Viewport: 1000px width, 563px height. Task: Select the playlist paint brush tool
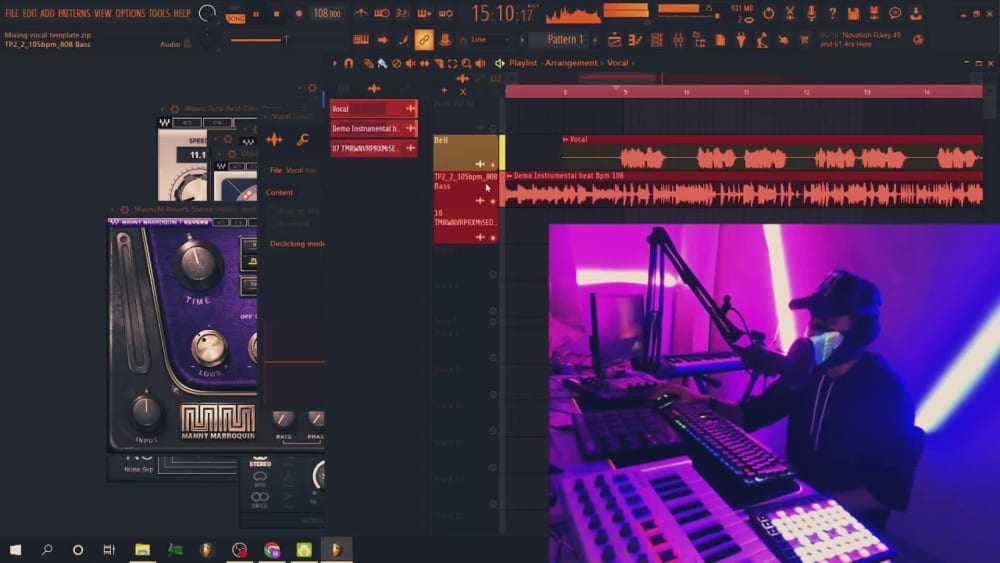tap(382, 63)
